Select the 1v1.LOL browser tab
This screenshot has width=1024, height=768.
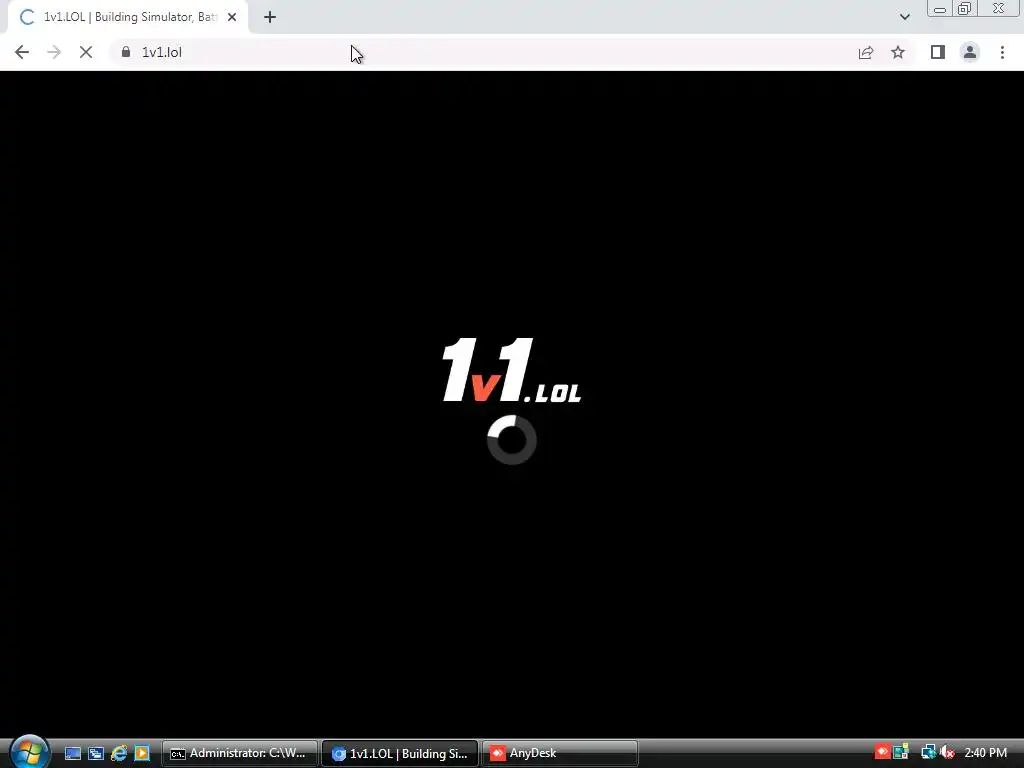(127, 17)
